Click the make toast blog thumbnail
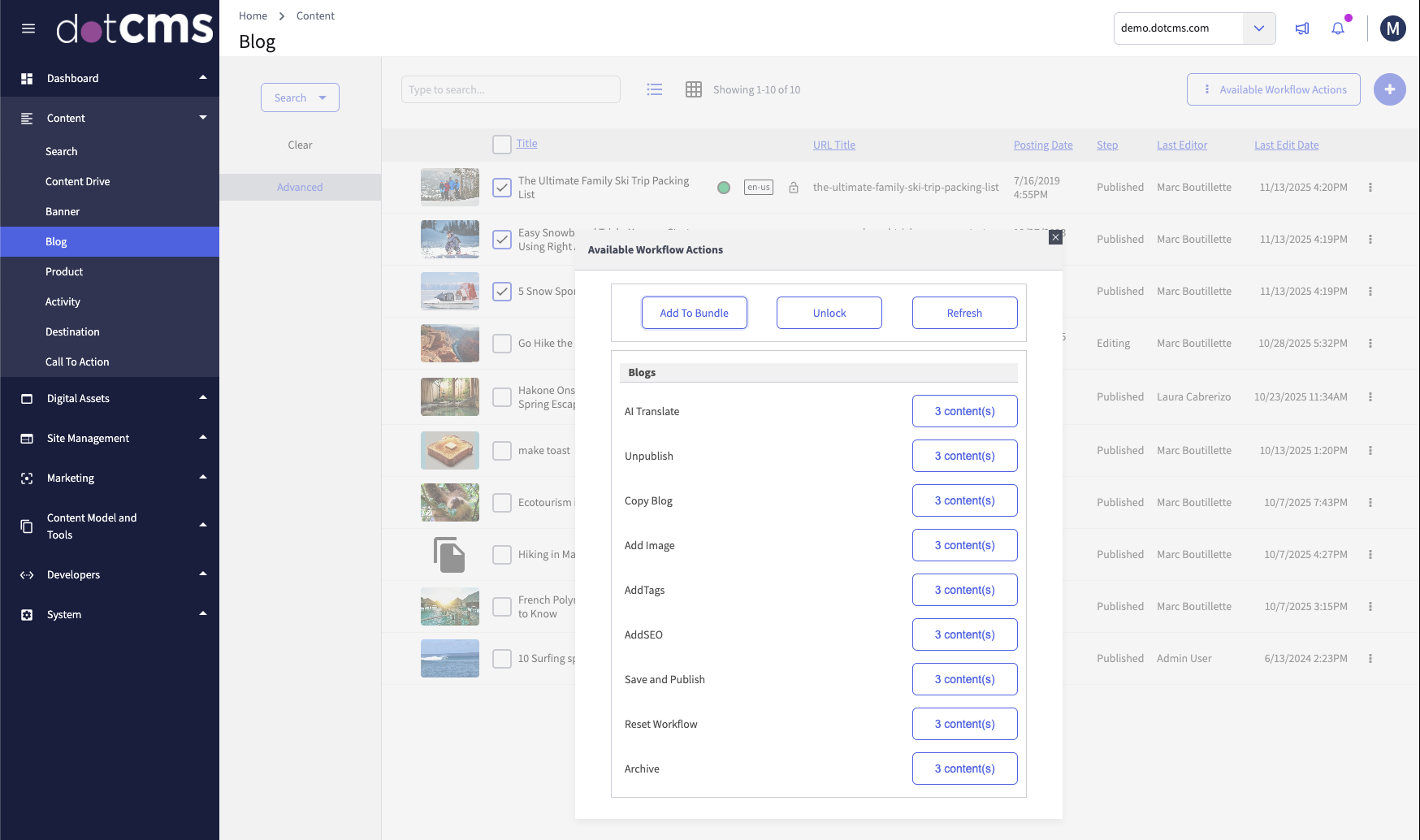 [449, 450]
